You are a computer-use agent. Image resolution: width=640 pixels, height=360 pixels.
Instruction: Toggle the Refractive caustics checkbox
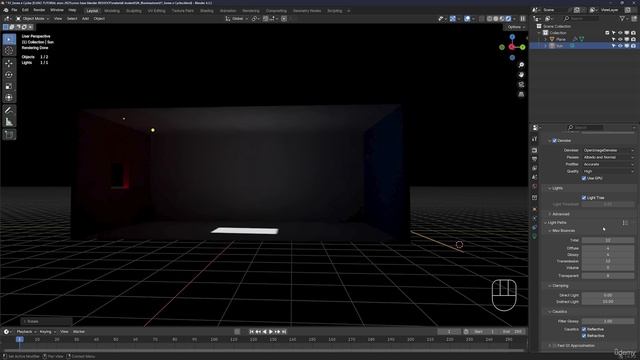(584, 336)
